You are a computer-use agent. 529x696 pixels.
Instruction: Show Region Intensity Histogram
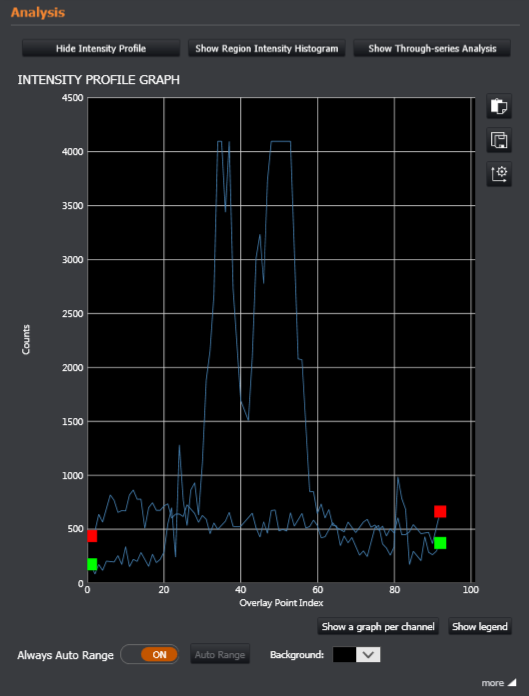[x=267, y=48]
